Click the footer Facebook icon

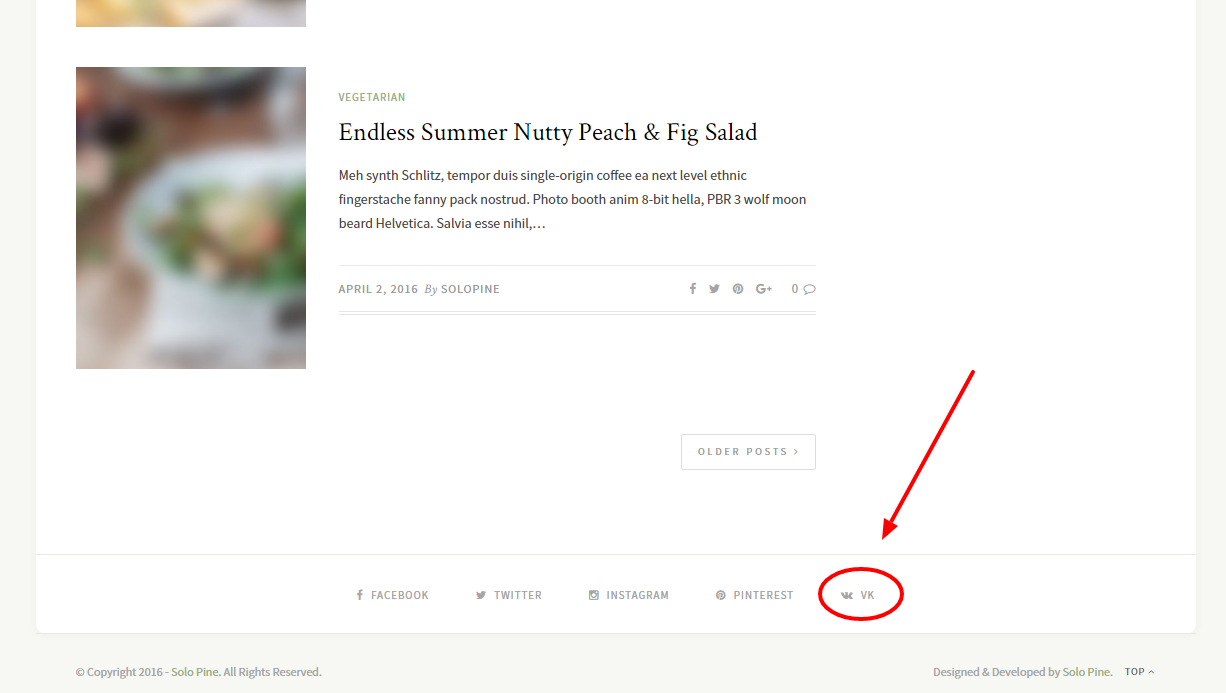click(x=360, y=595)
